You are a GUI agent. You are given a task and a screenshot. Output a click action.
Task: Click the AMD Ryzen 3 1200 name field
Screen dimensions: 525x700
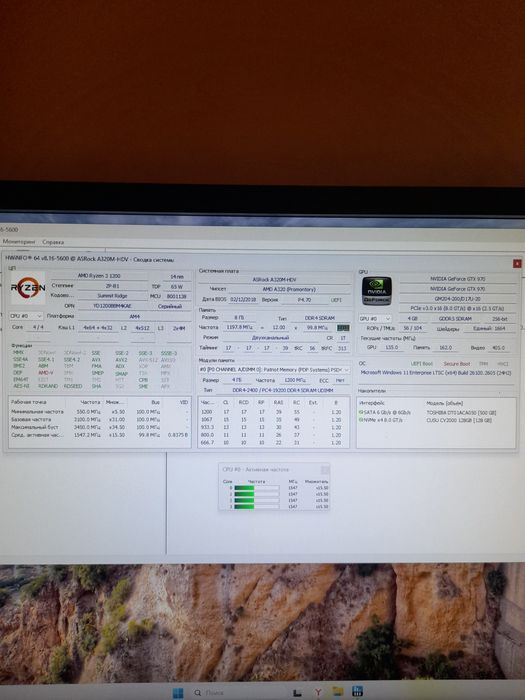[99, 276]
